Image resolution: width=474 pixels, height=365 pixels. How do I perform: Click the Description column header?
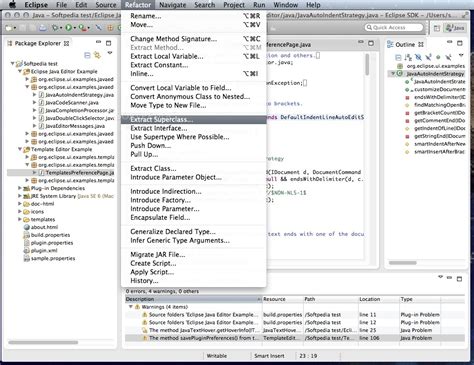click(193, 299)
